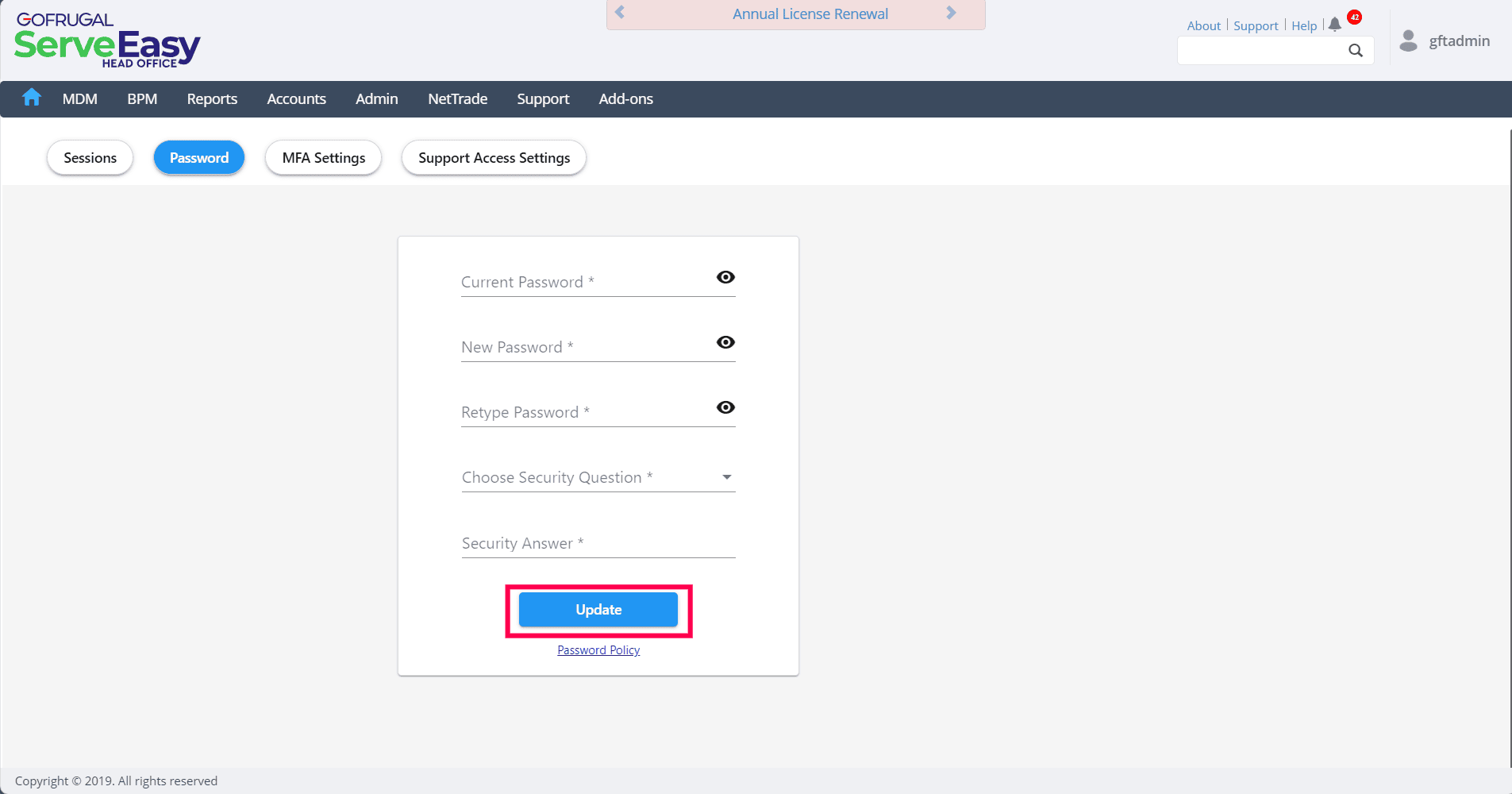Go to next announcement with right arrow

951,13
